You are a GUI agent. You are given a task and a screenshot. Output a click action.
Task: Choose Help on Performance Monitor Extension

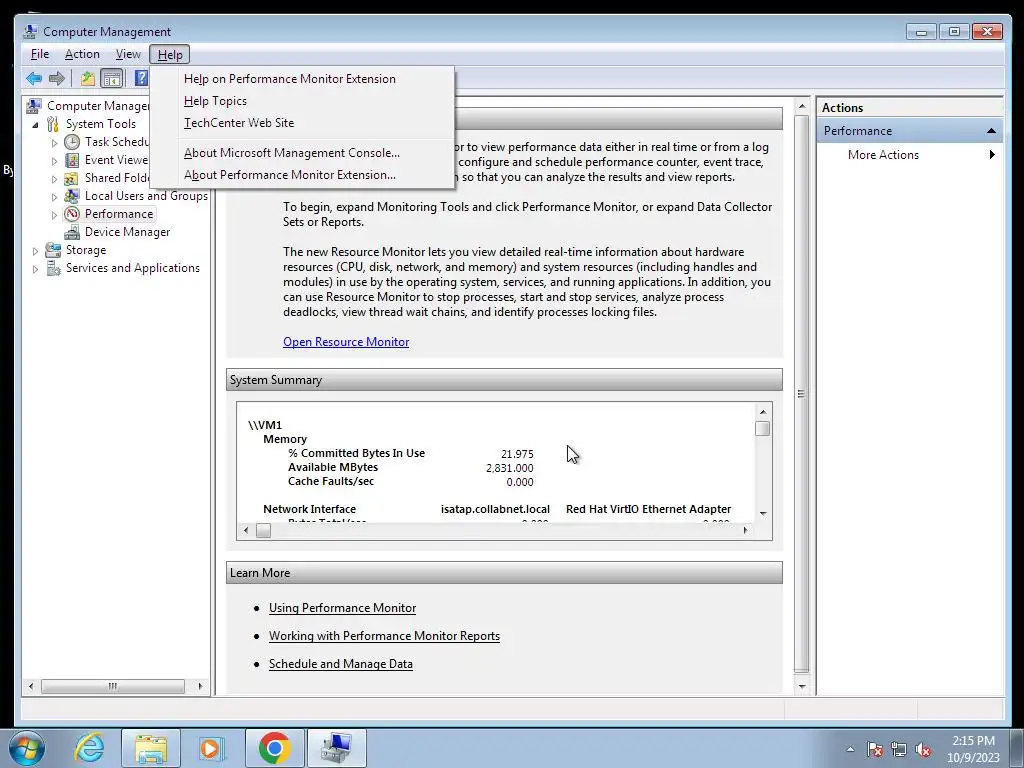click(290, 79)
